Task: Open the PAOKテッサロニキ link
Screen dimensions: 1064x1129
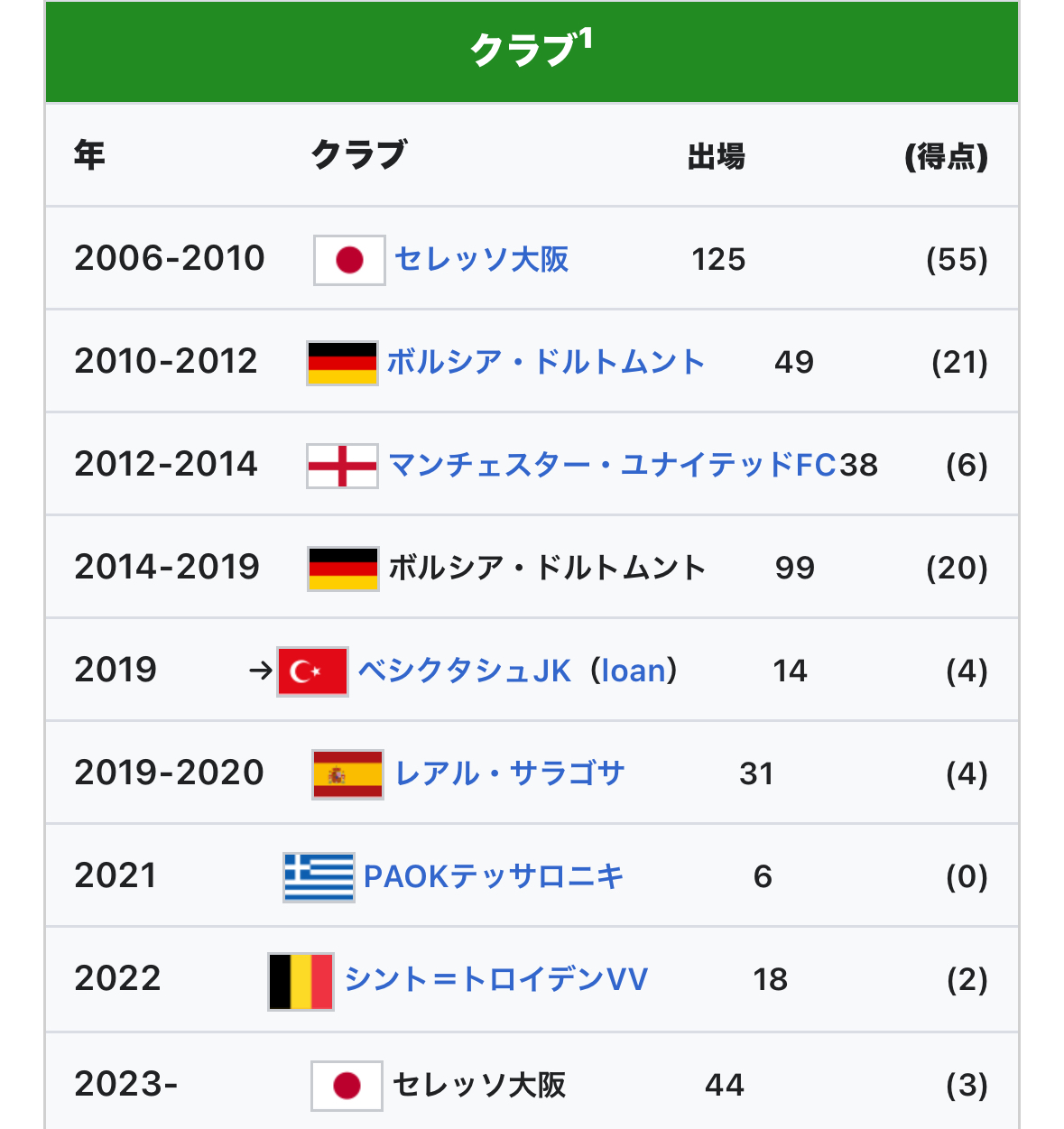Action: pyautogui.click(x=494, y=877)
